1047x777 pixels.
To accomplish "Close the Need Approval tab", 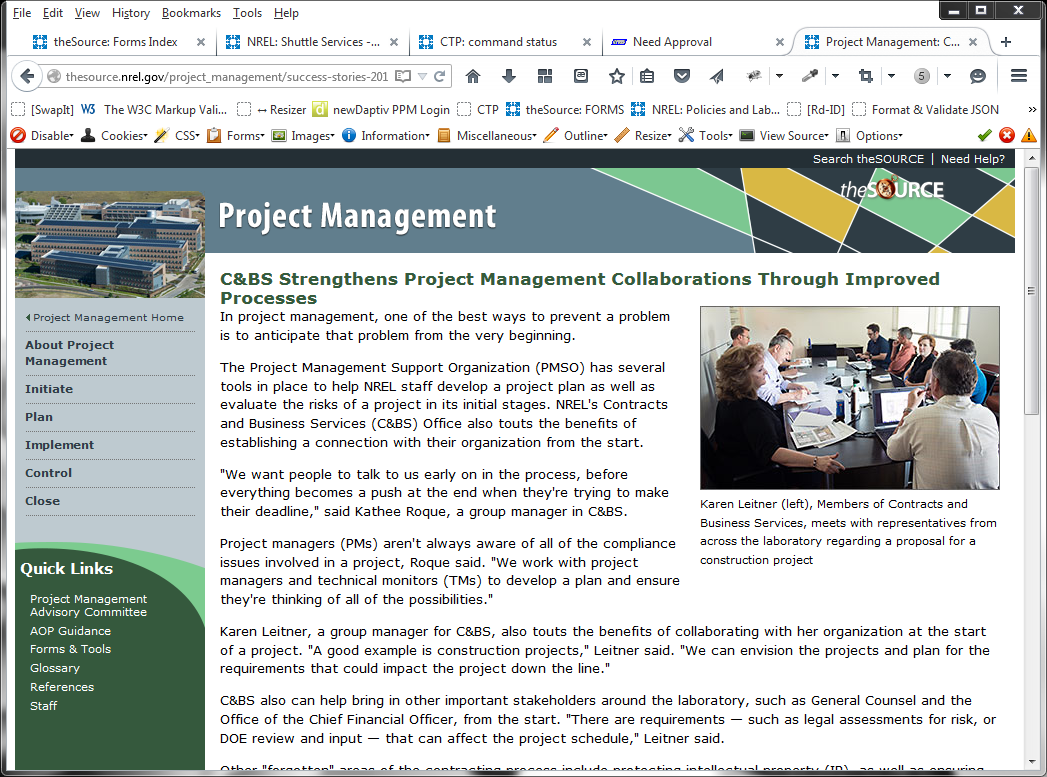I will click(779, 42).
